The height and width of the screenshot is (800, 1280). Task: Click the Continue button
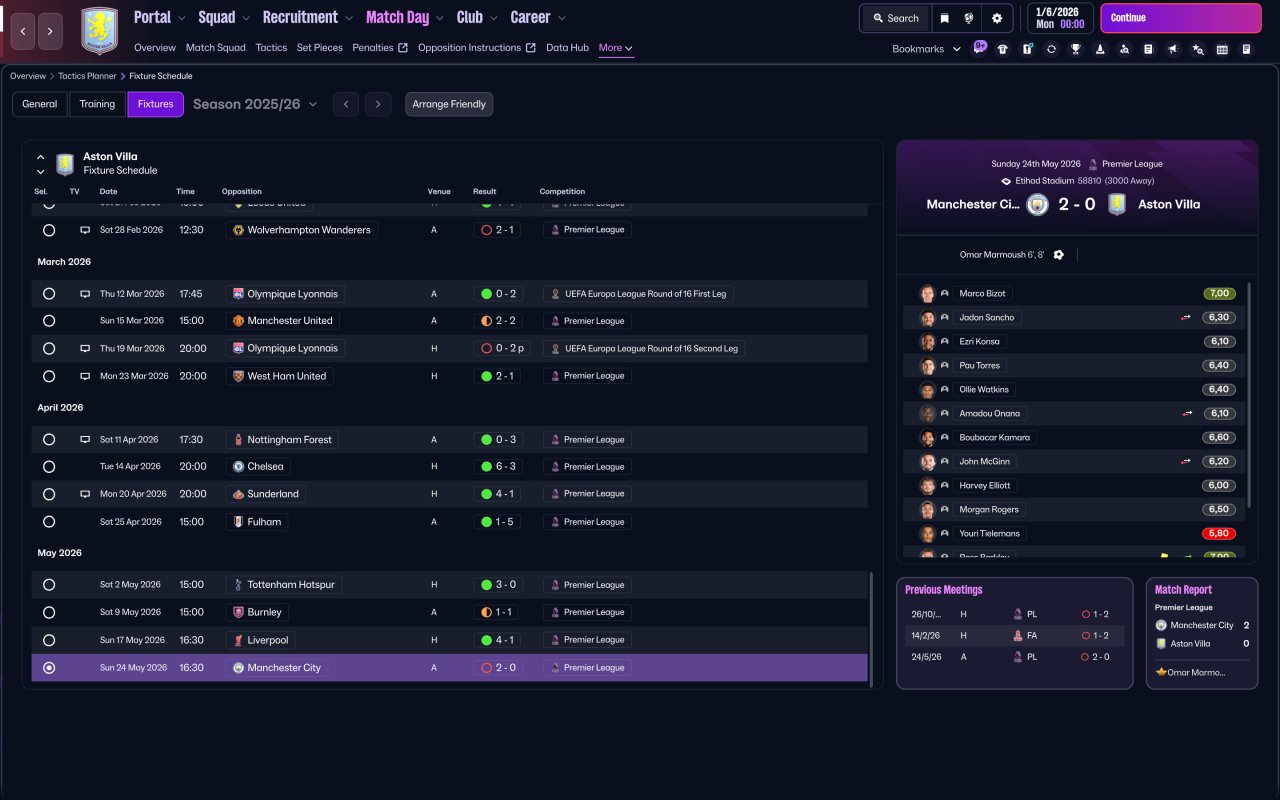1181,18
